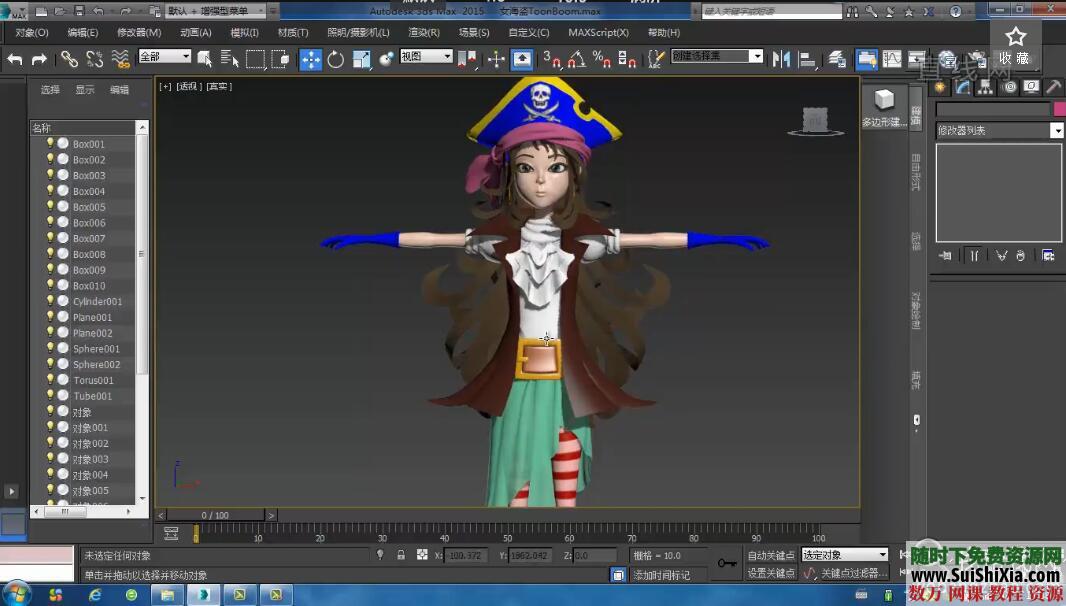
Task: Activate the Select Object tool
Action: click(204, 60)
